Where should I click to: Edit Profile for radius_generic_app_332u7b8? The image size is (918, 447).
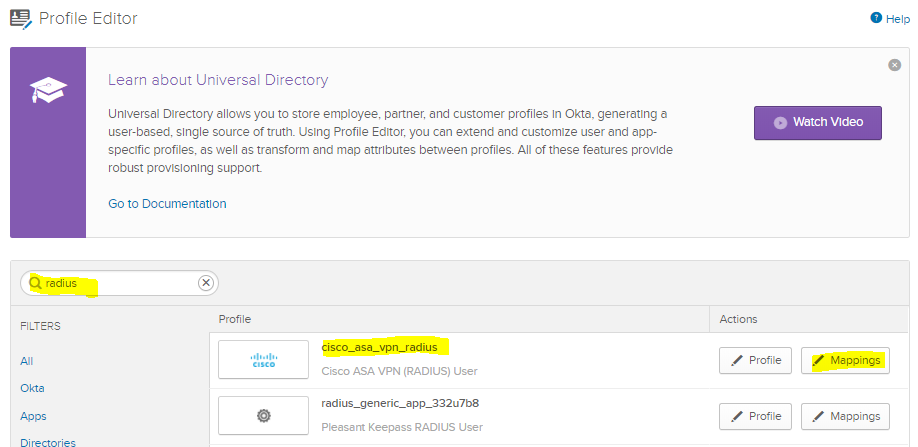[755, 416]
